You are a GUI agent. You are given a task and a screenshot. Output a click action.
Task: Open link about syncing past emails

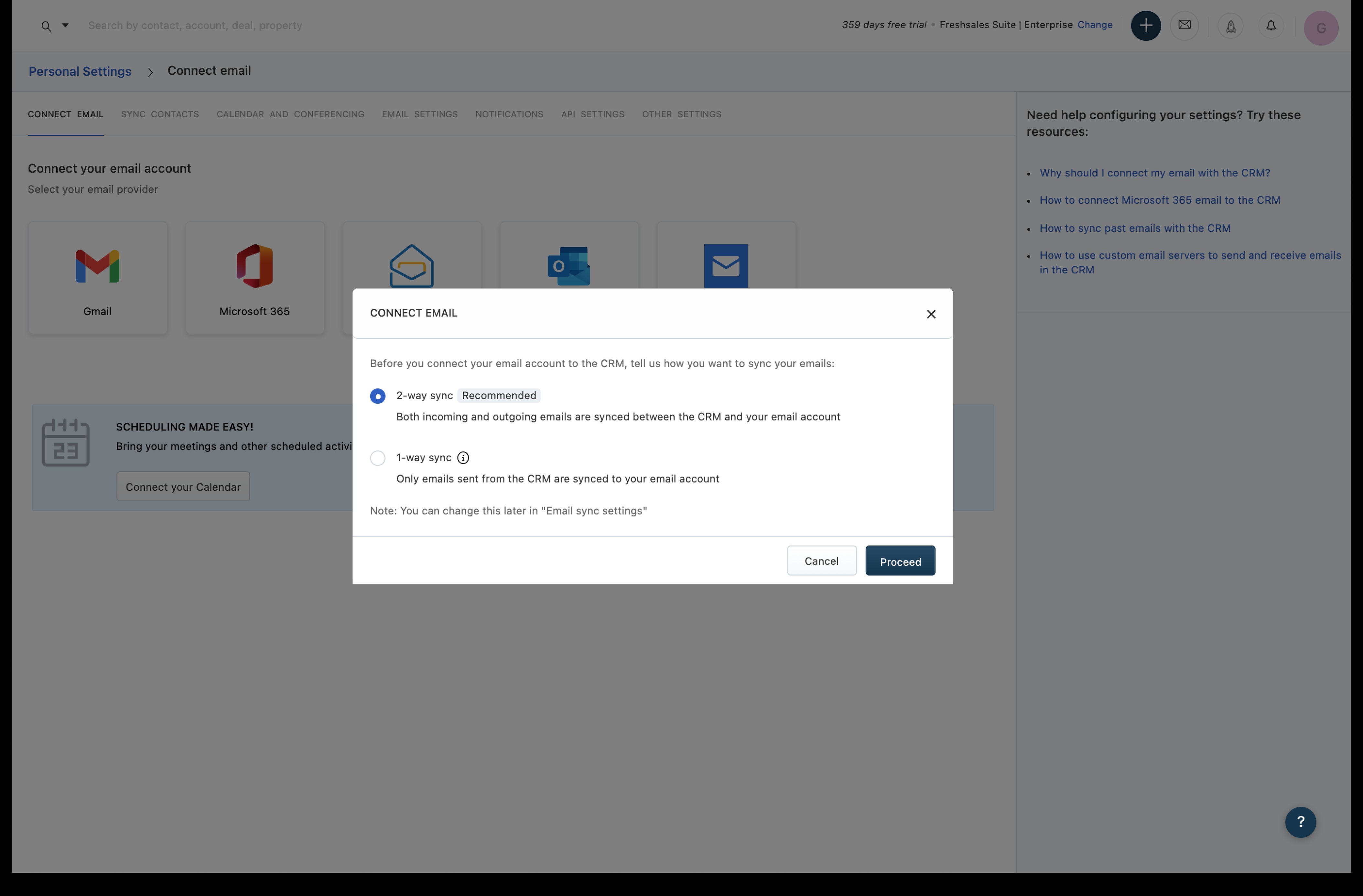(1134, 228)
